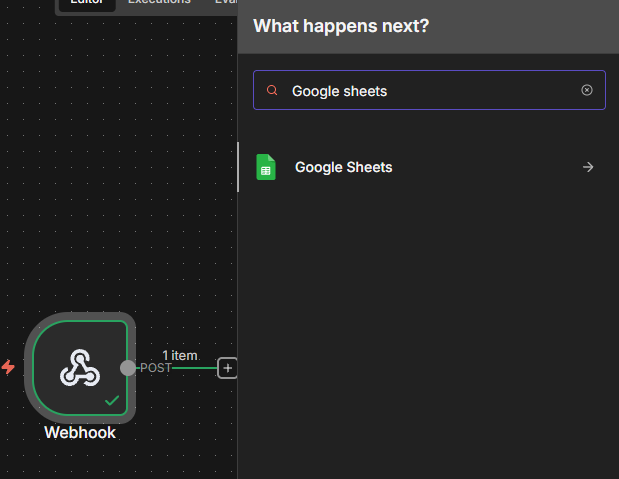Image resolution: width=619 pixels, height=479 pixels.
Task: Switch to the Editor tab
Action: point(86,3)
